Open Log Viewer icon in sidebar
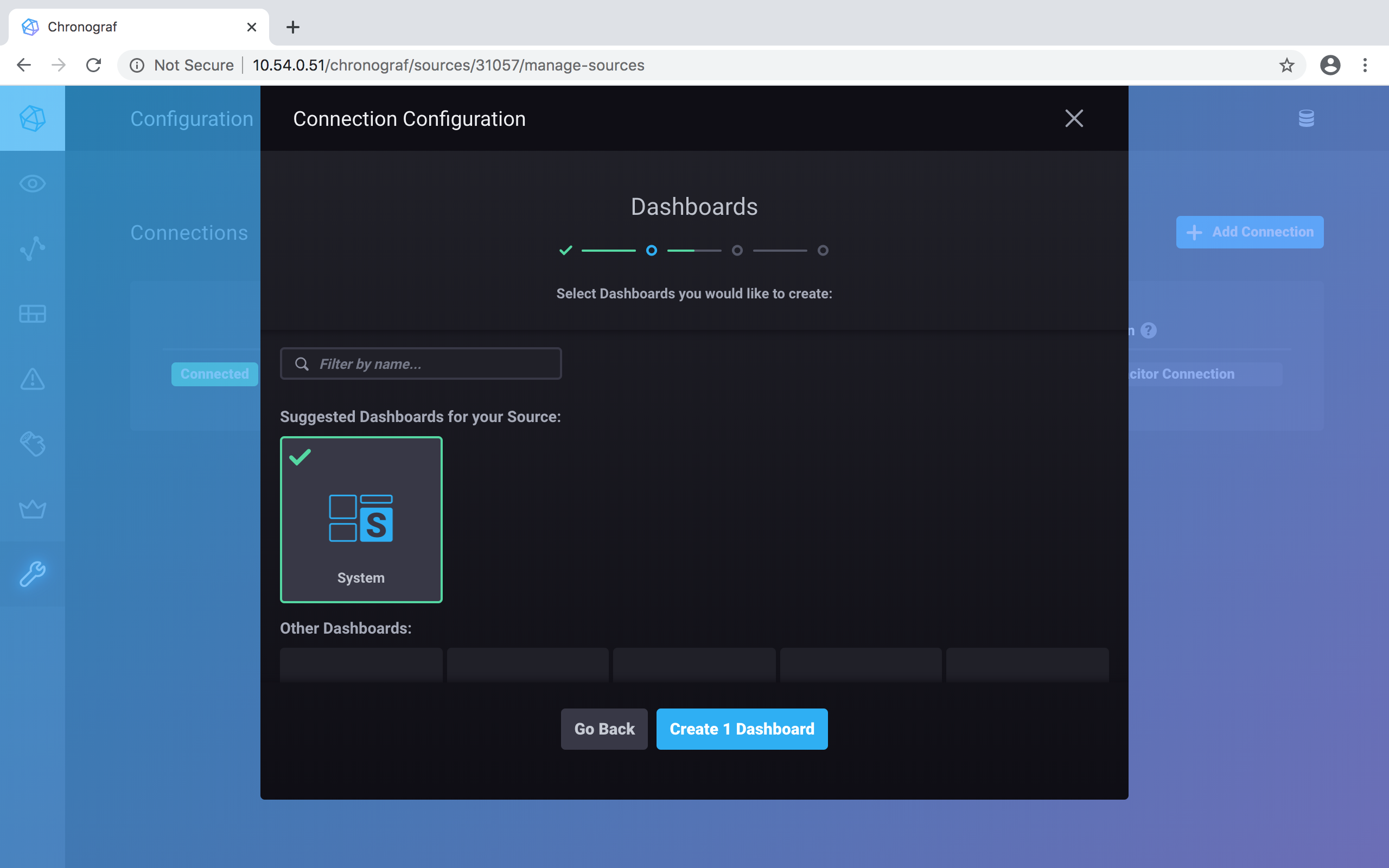This screenshot has width=1389, height=868. click(32, 444)
